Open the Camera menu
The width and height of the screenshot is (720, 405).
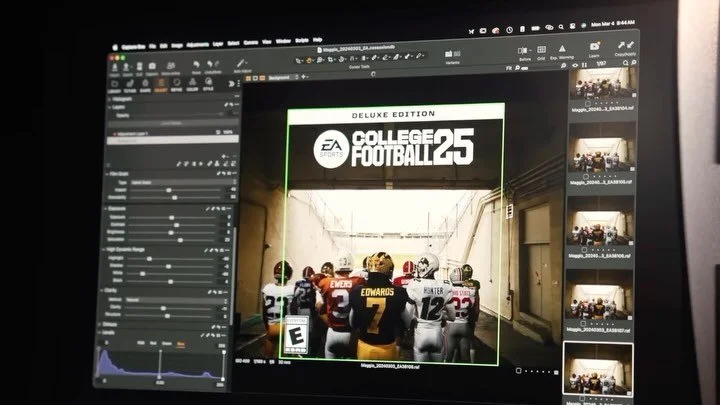(x=251, y=43)
